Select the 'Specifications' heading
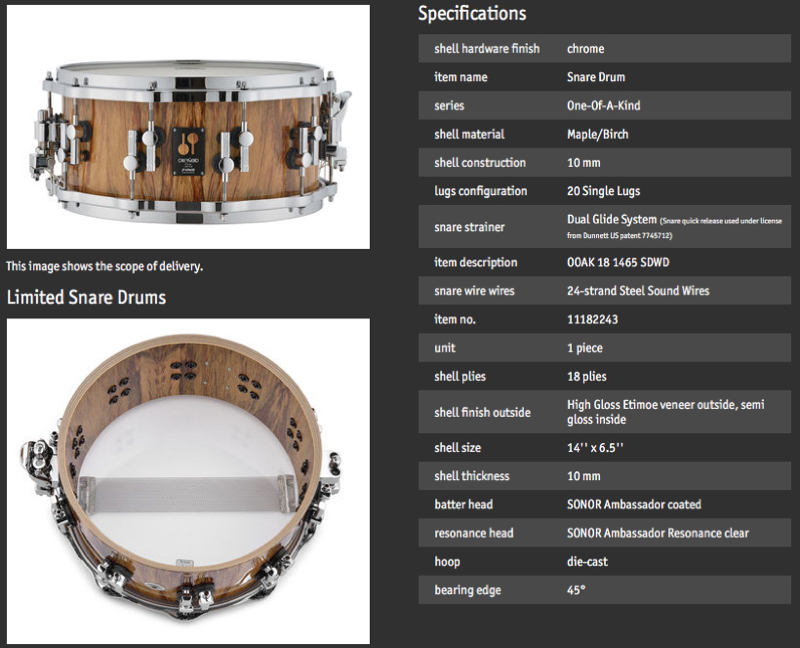 click(x=472, y=14)
